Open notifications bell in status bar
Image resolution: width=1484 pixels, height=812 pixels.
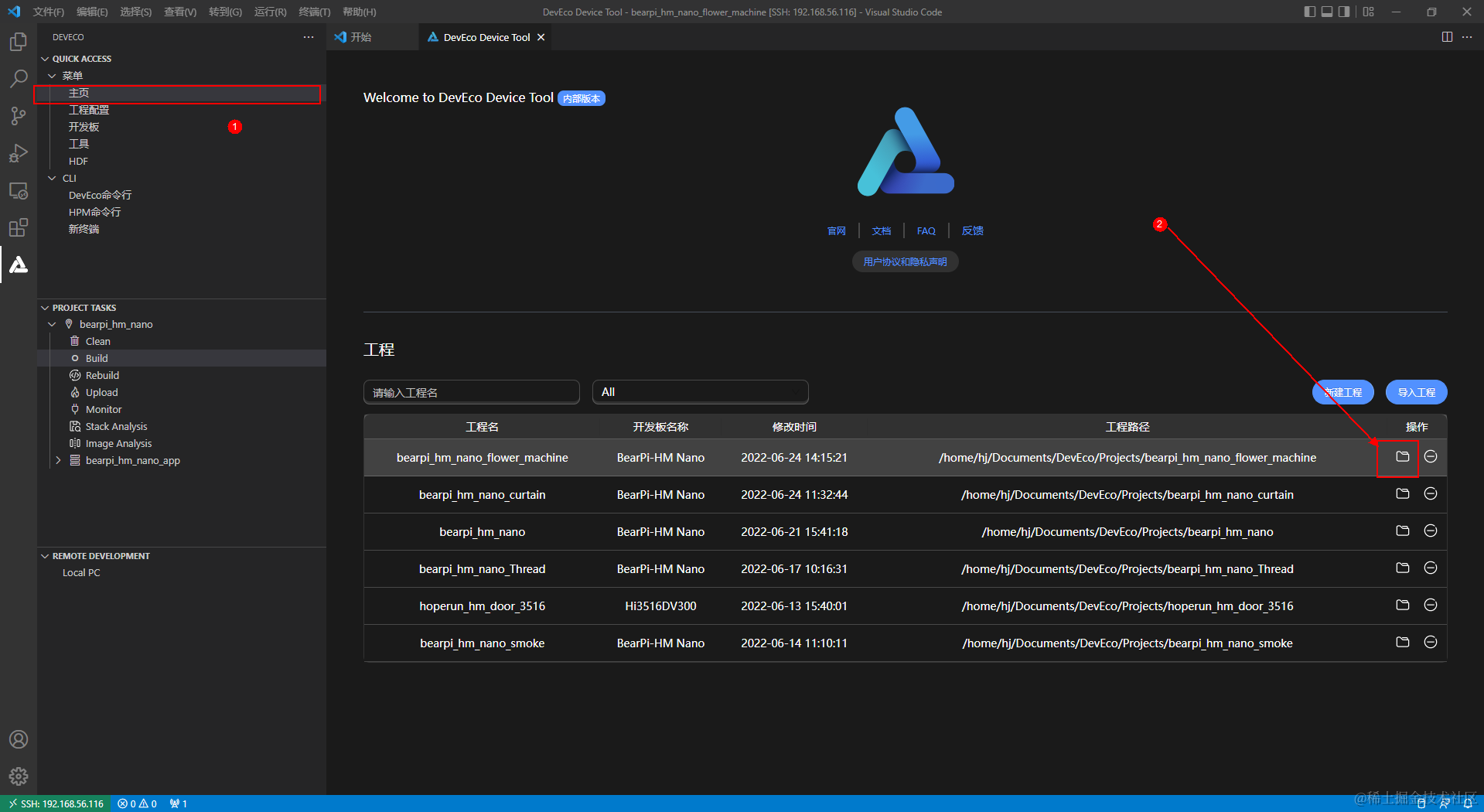pyautogui.click(x=1468, y=803)
